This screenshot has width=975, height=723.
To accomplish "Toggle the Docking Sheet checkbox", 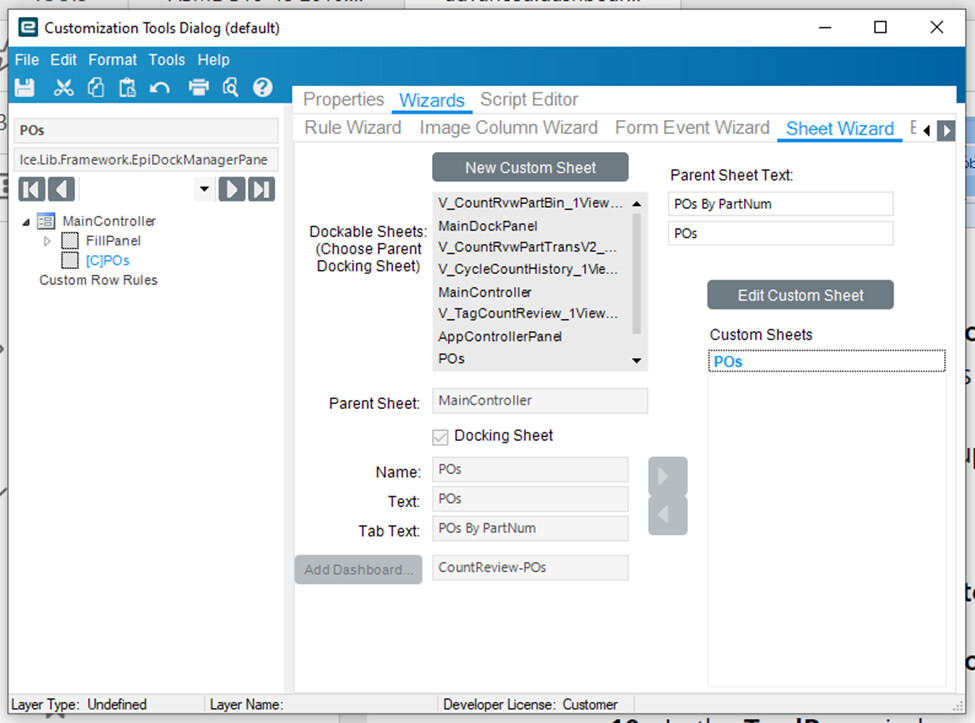I will pos(440,437).
